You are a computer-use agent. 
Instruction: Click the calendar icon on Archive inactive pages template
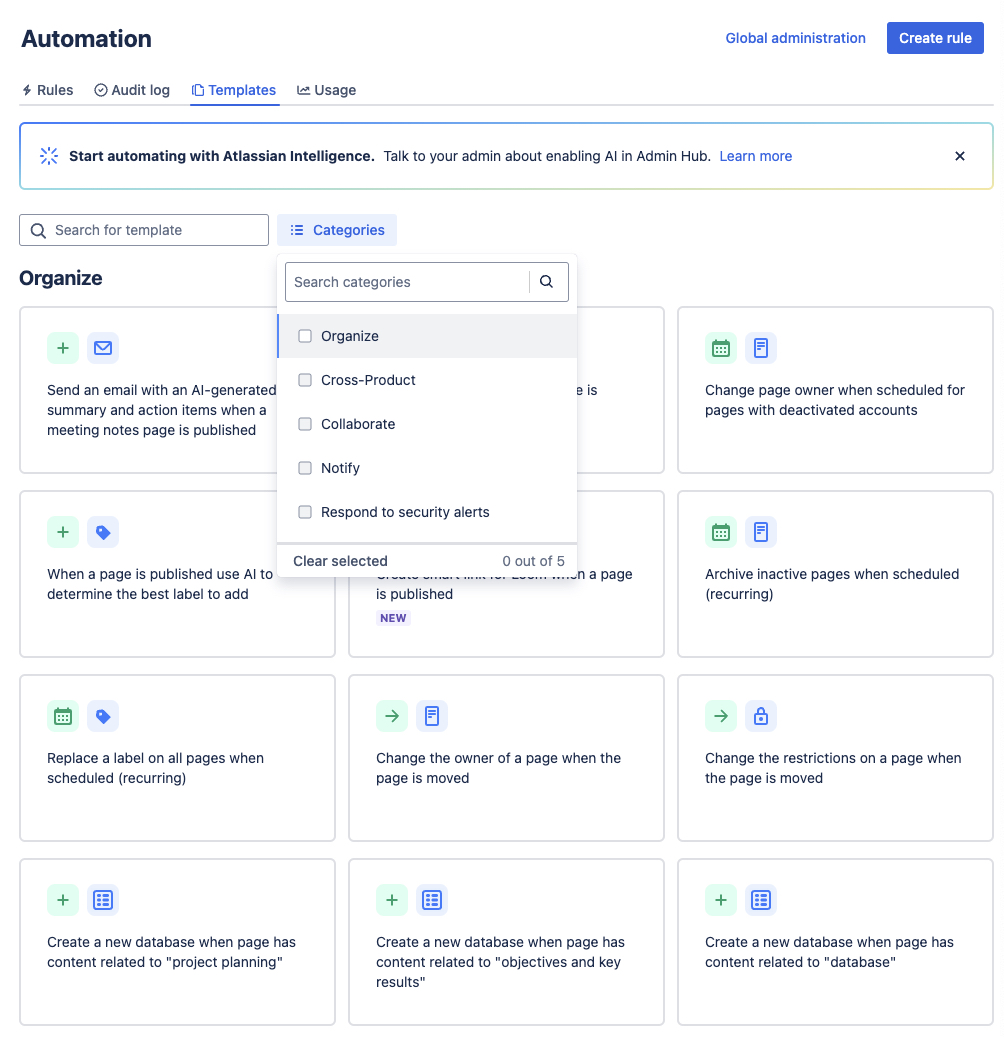(721, 531)
